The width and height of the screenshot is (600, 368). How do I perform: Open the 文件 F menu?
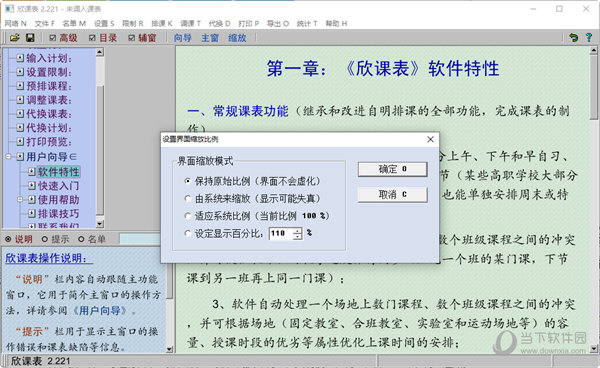pyautogui.click(x=44, y=23)
